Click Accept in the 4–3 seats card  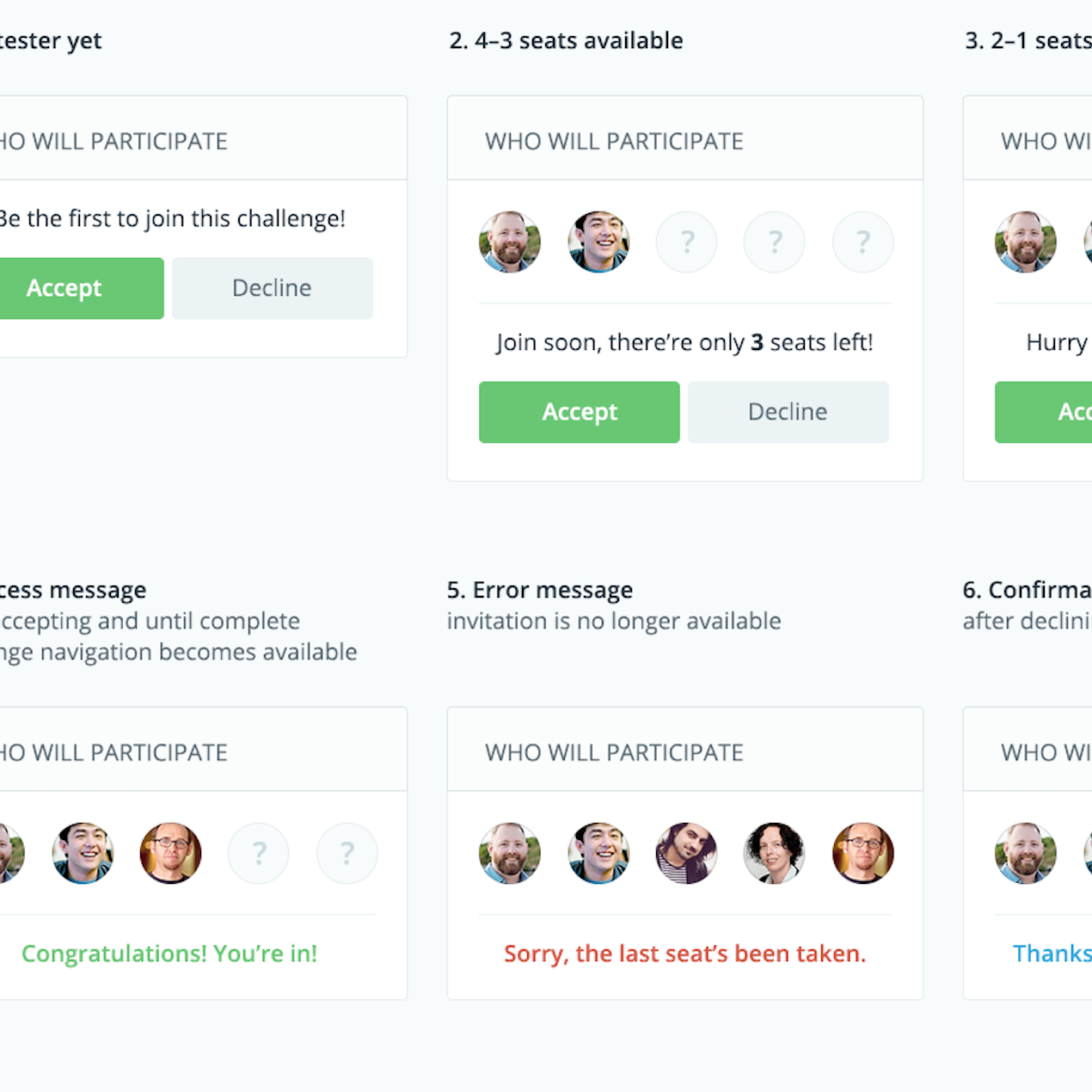579,412
